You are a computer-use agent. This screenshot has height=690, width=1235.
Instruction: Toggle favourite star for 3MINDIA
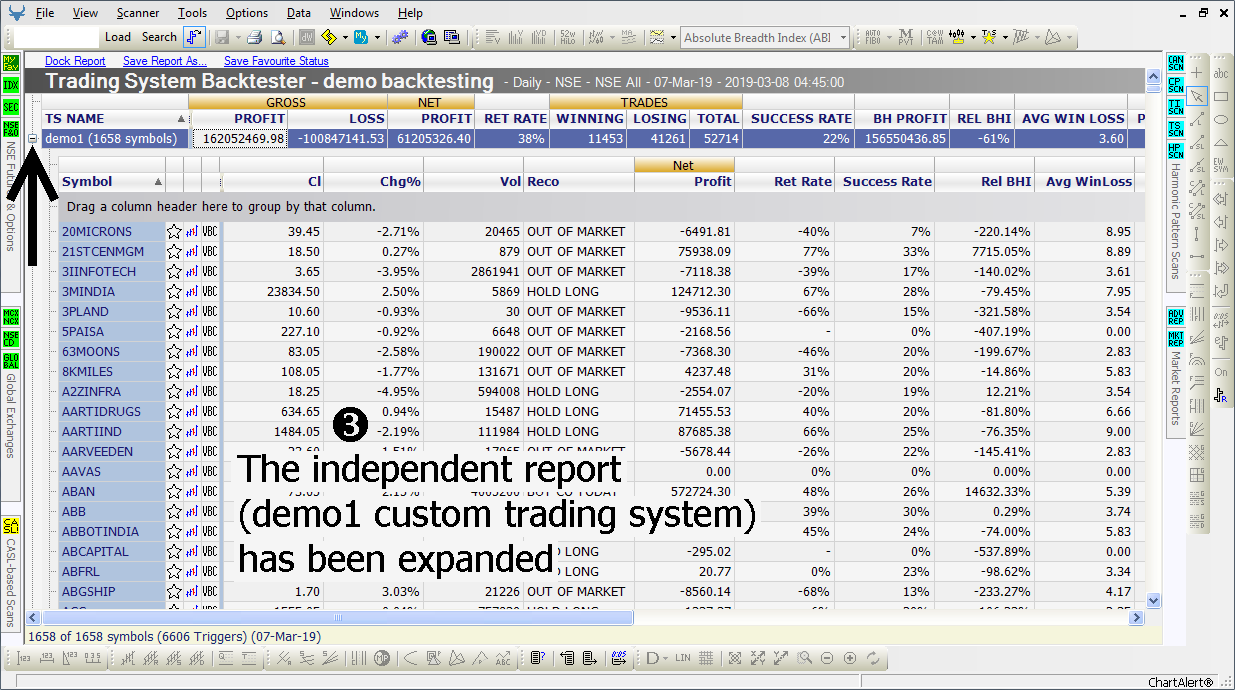pos(174,291)
